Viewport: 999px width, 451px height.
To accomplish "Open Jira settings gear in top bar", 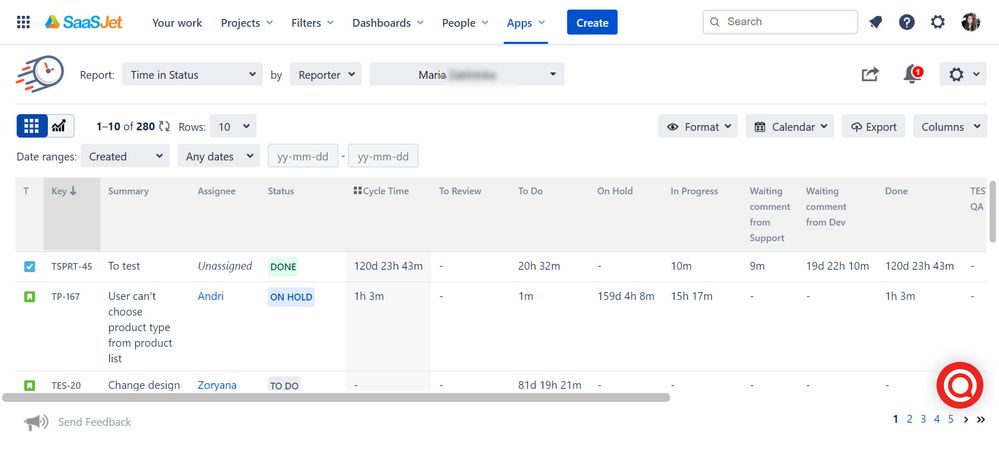I will [x=938, y=22].
